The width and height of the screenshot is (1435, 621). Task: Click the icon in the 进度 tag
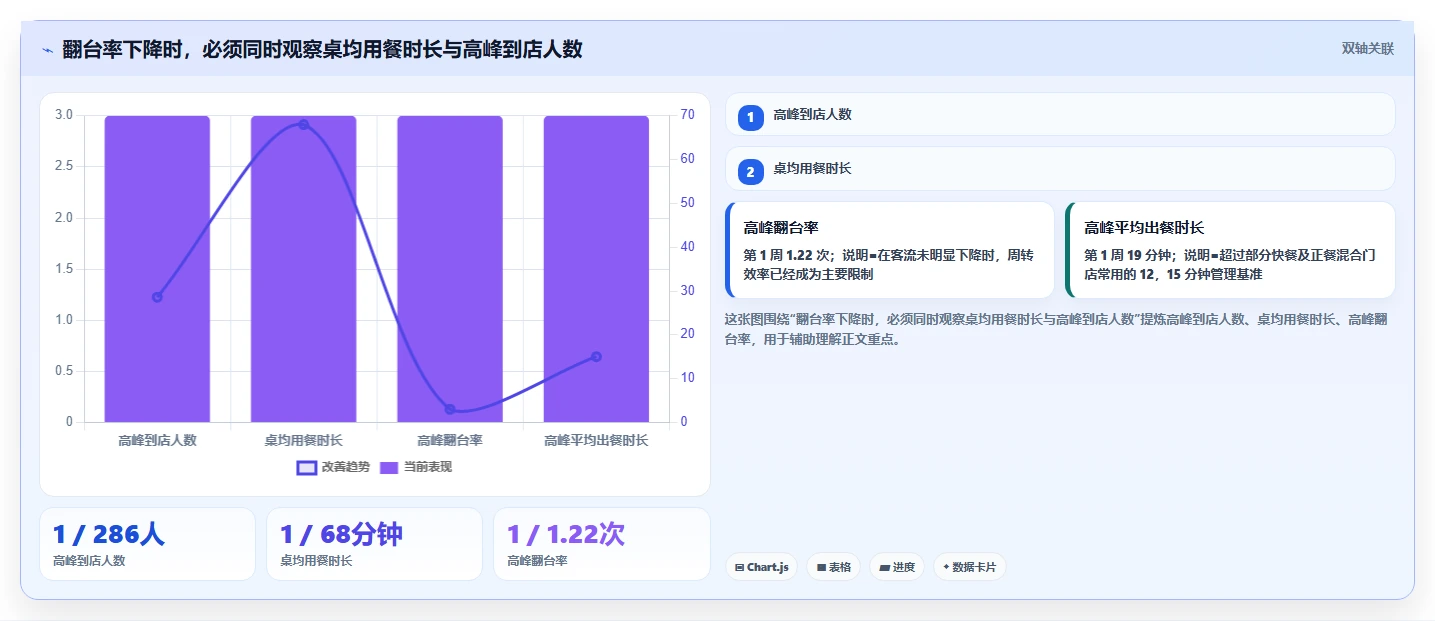click(x=884, y=567)
